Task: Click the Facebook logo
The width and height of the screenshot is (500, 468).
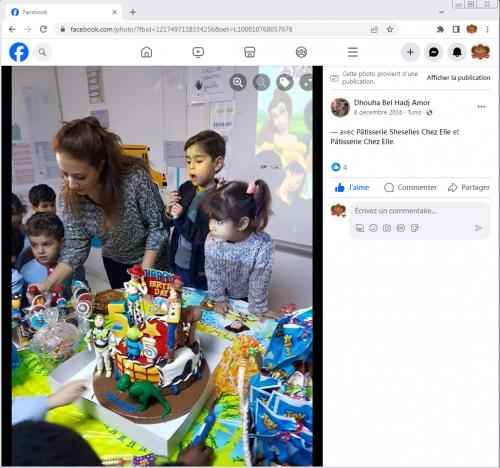Action: click(19, 52)
